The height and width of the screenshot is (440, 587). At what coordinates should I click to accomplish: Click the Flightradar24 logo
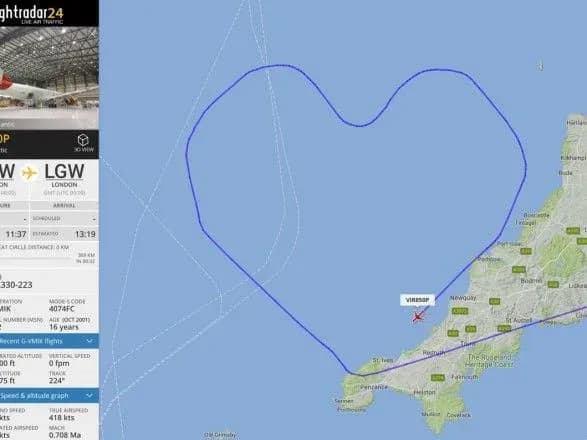(32, 13)
